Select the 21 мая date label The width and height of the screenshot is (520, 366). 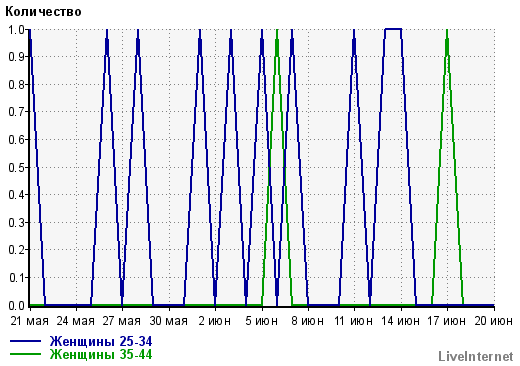[x=30, y=321]
